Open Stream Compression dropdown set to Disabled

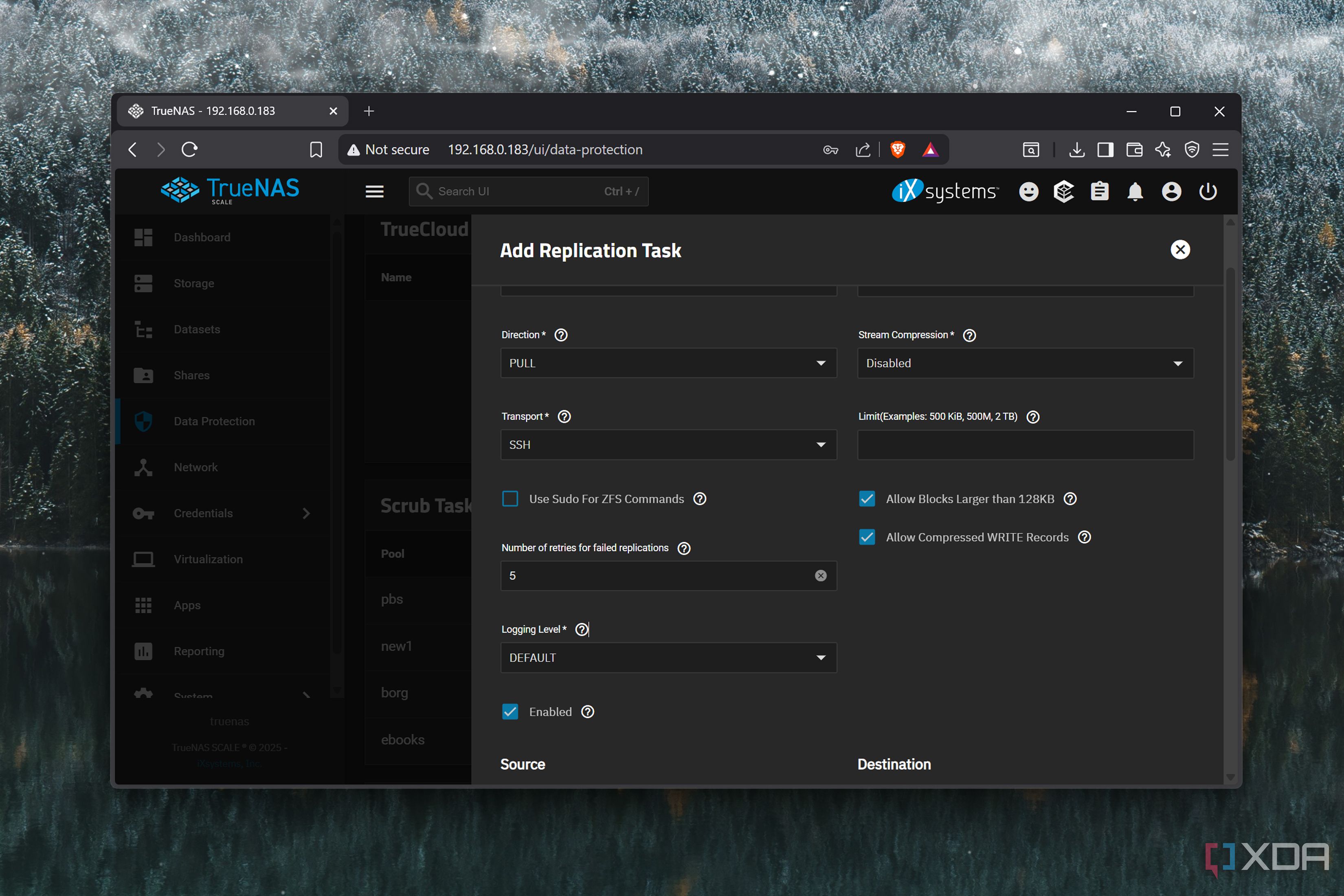click(x=1025, y=363)
